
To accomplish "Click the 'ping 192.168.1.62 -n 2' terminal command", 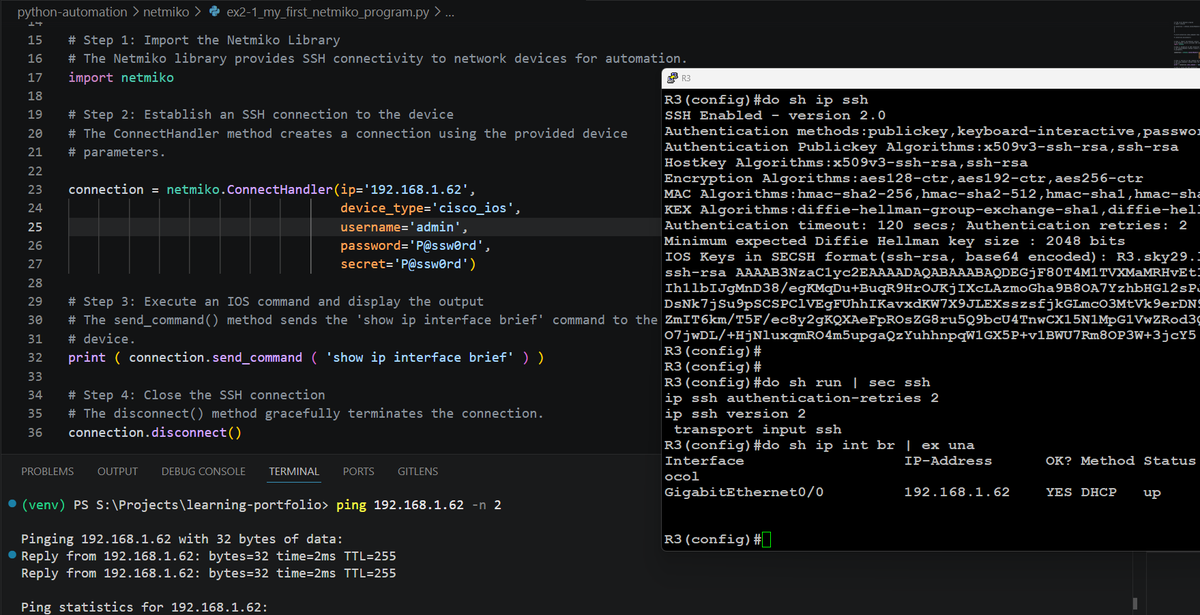I will point(419,504).
